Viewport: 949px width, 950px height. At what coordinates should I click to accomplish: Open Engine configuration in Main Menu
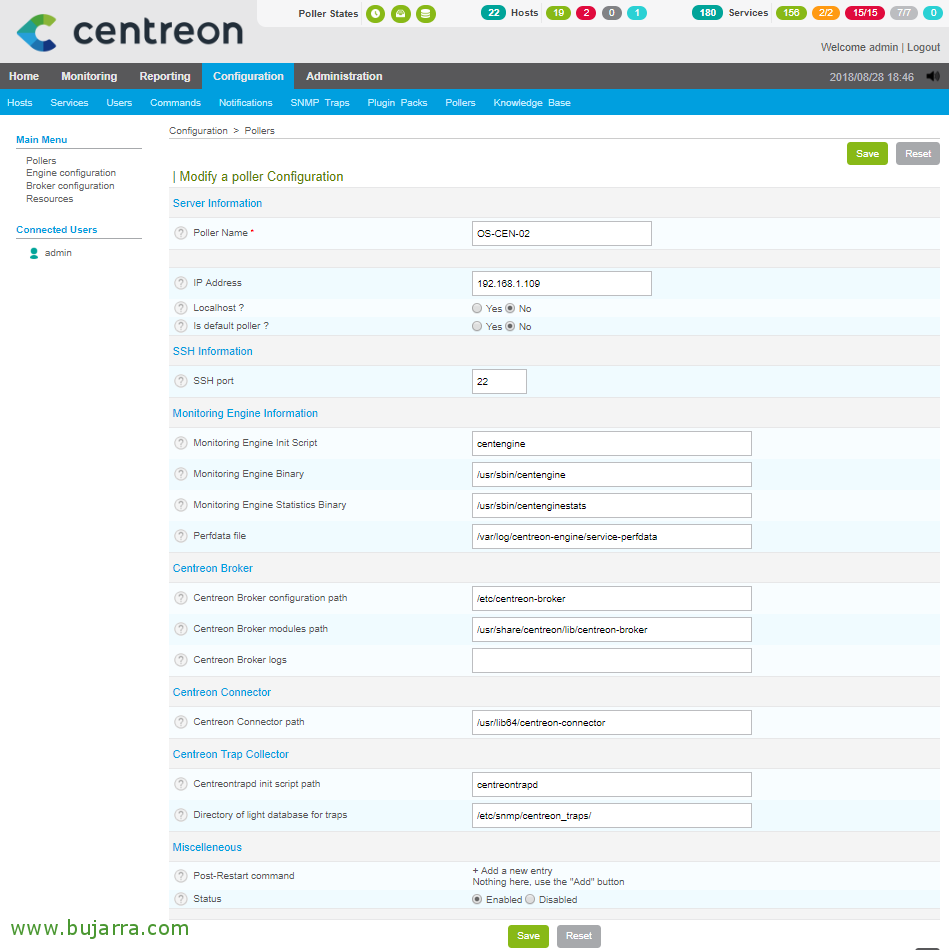[71, 173]
